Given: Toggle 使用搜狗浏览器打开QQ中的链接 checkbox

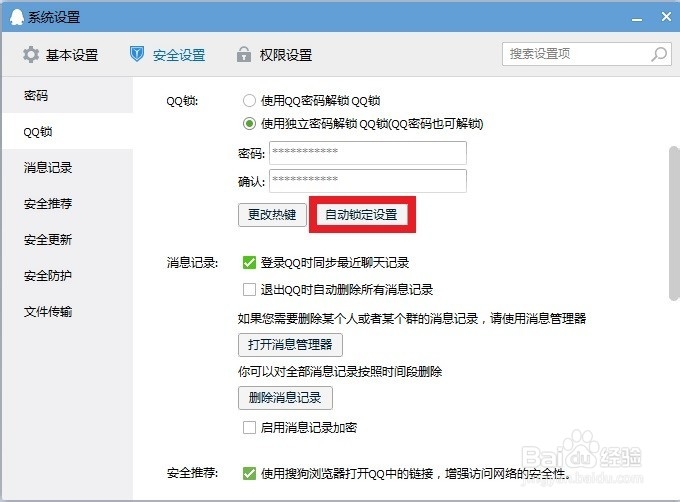Looking at the screenshot, I should (x=249, y=473).
